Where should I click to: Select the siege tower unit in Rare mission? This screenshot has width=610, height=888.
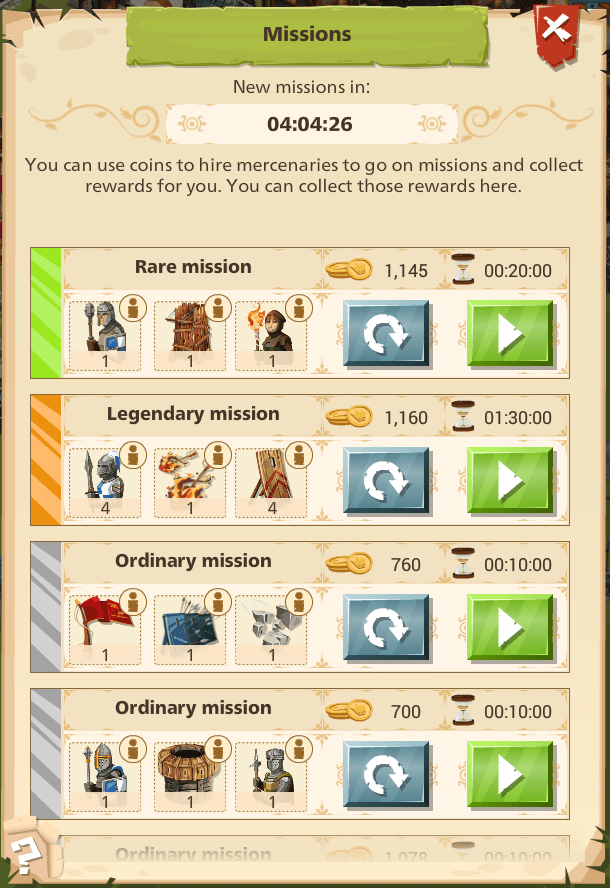[x=190, y=335]
